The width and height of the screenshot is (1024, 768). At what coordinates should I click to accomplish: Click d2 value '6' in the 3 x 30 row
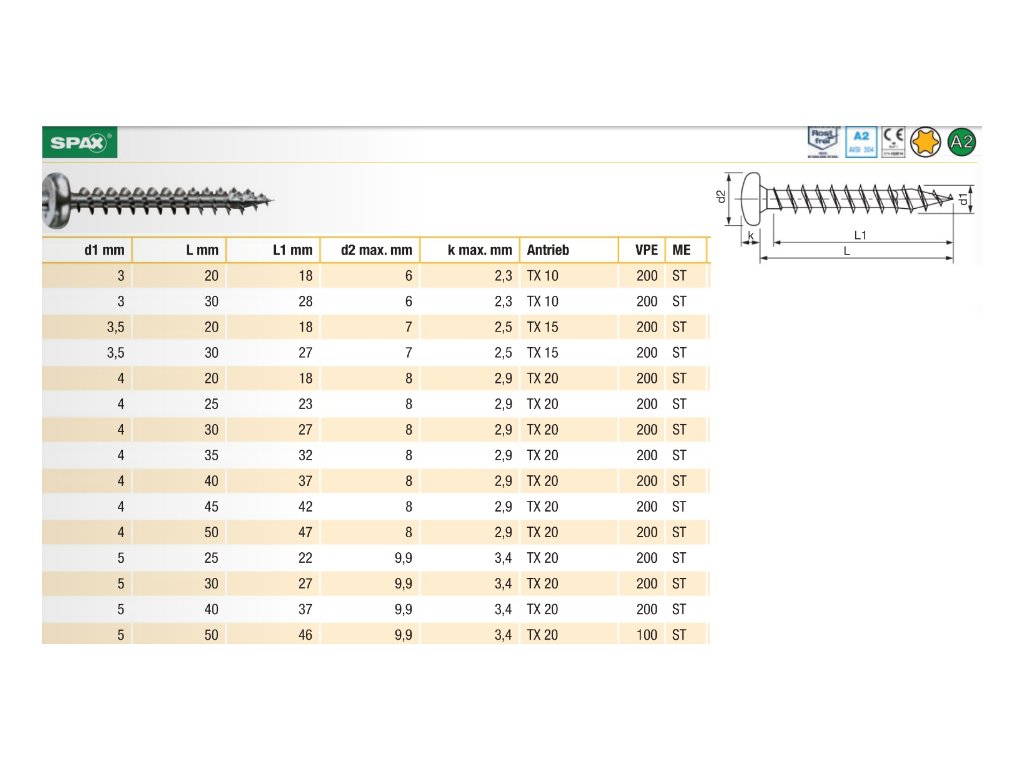(409, 302)
